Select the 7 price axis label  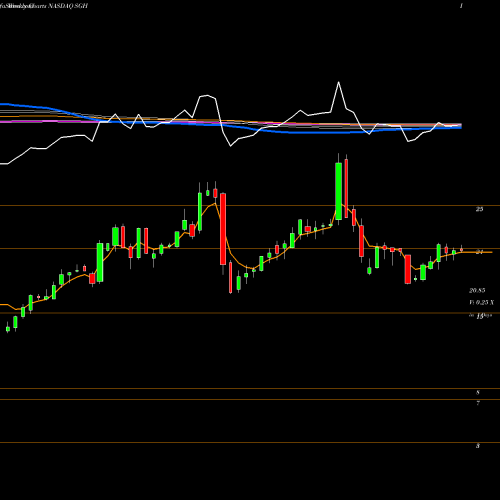click(478, 403)
